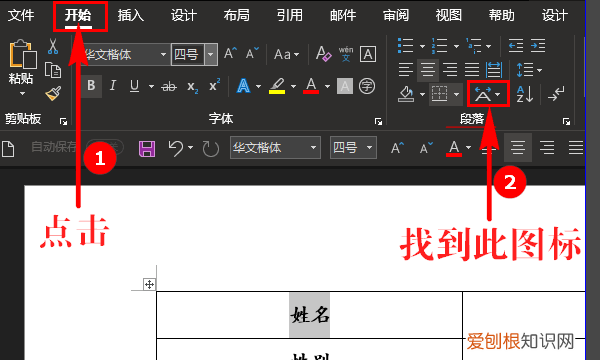This screenshot has width=600, height=360.
Task: Apply character shading with the gray A icon
Action: [x=345, y=86]
